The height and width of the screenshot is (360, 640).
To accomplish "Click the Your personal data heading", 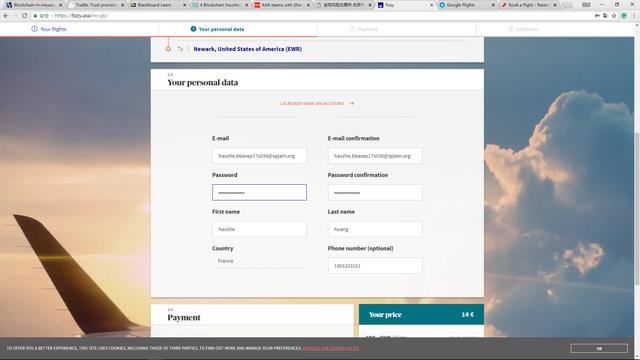I will (202, 82).
